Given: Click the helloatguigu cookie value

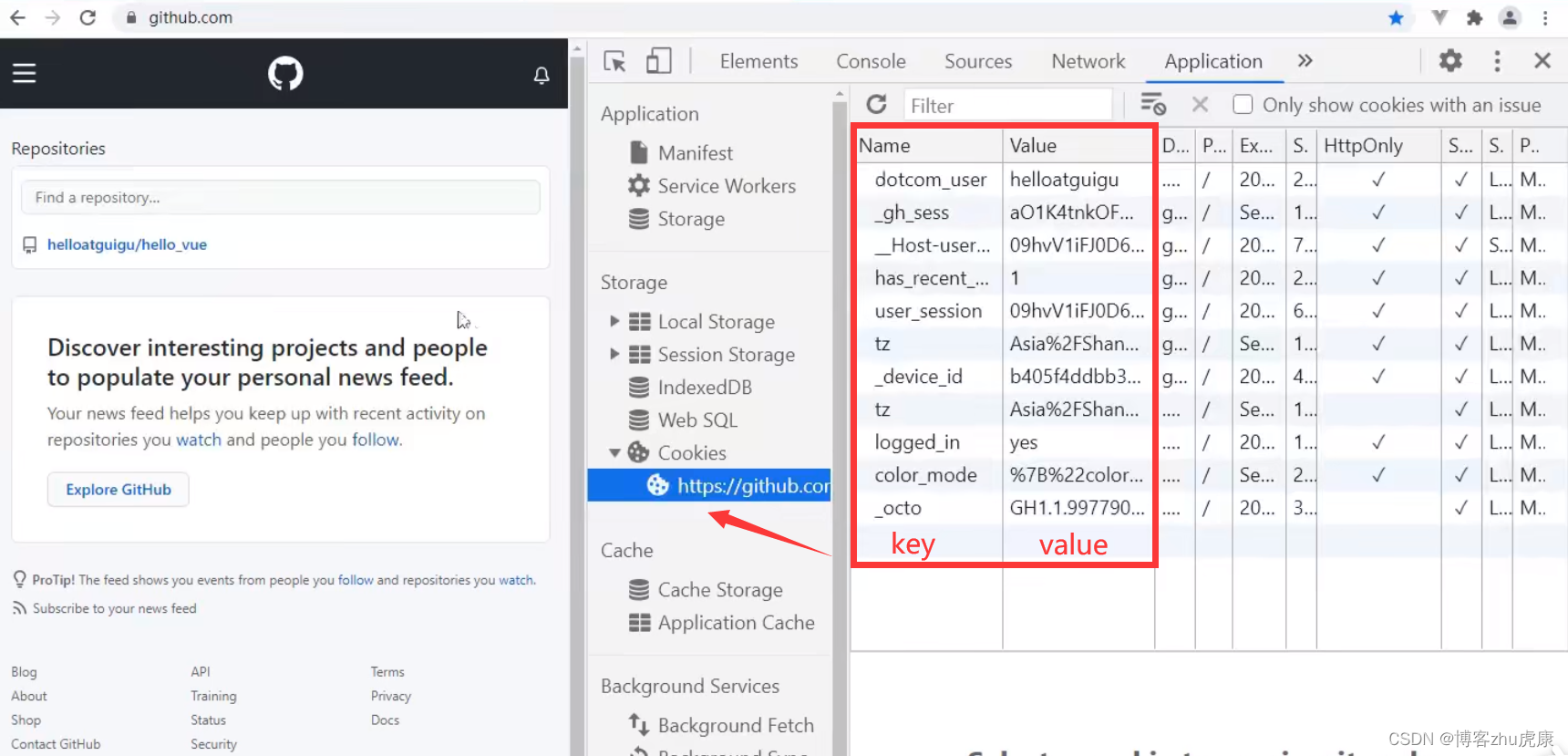Looking at the screenshot, I should coord(1064,180).
